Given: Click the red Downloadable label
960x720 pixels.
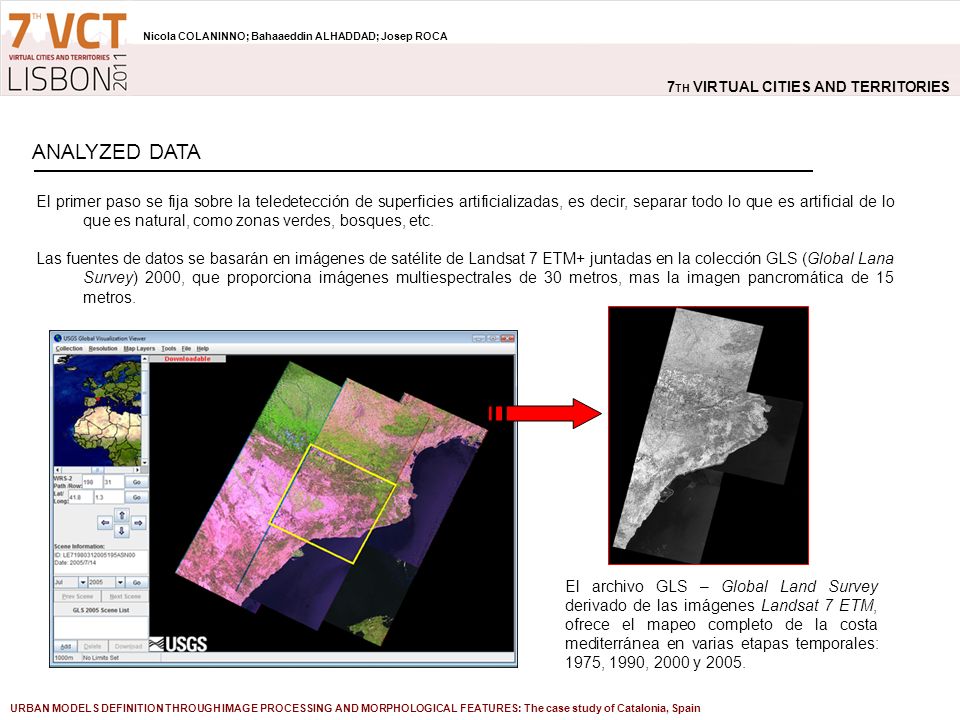Looking at the screenshot, I should pos(187,359).
